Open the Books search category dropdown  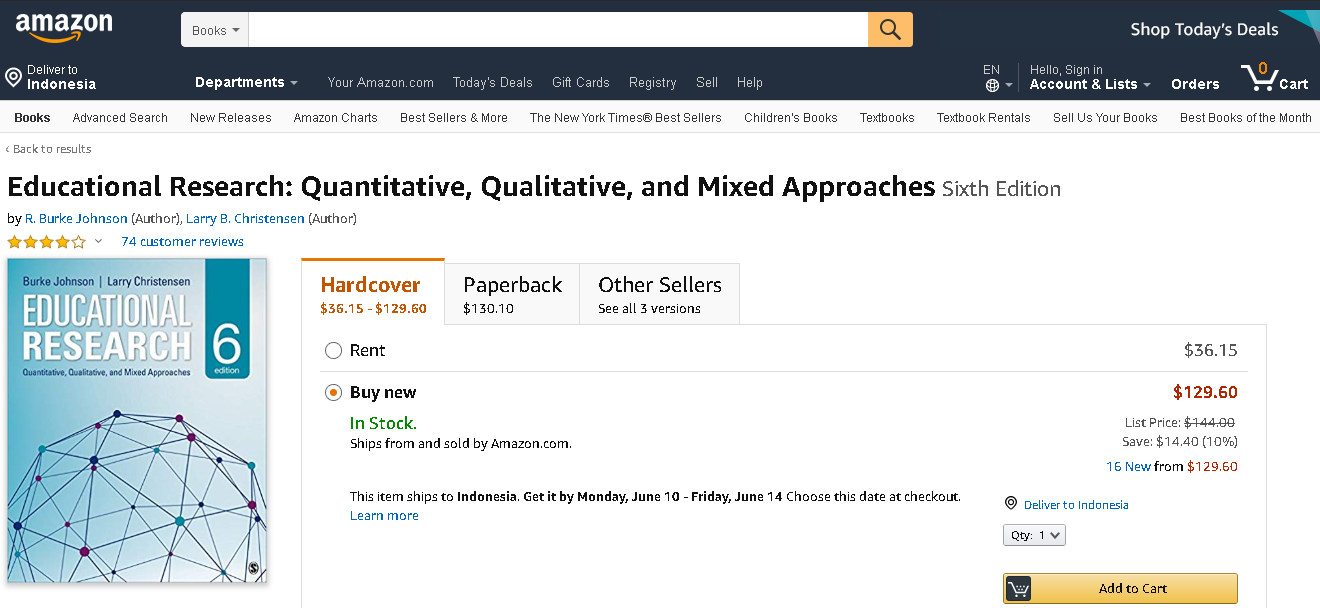point(215,30)
